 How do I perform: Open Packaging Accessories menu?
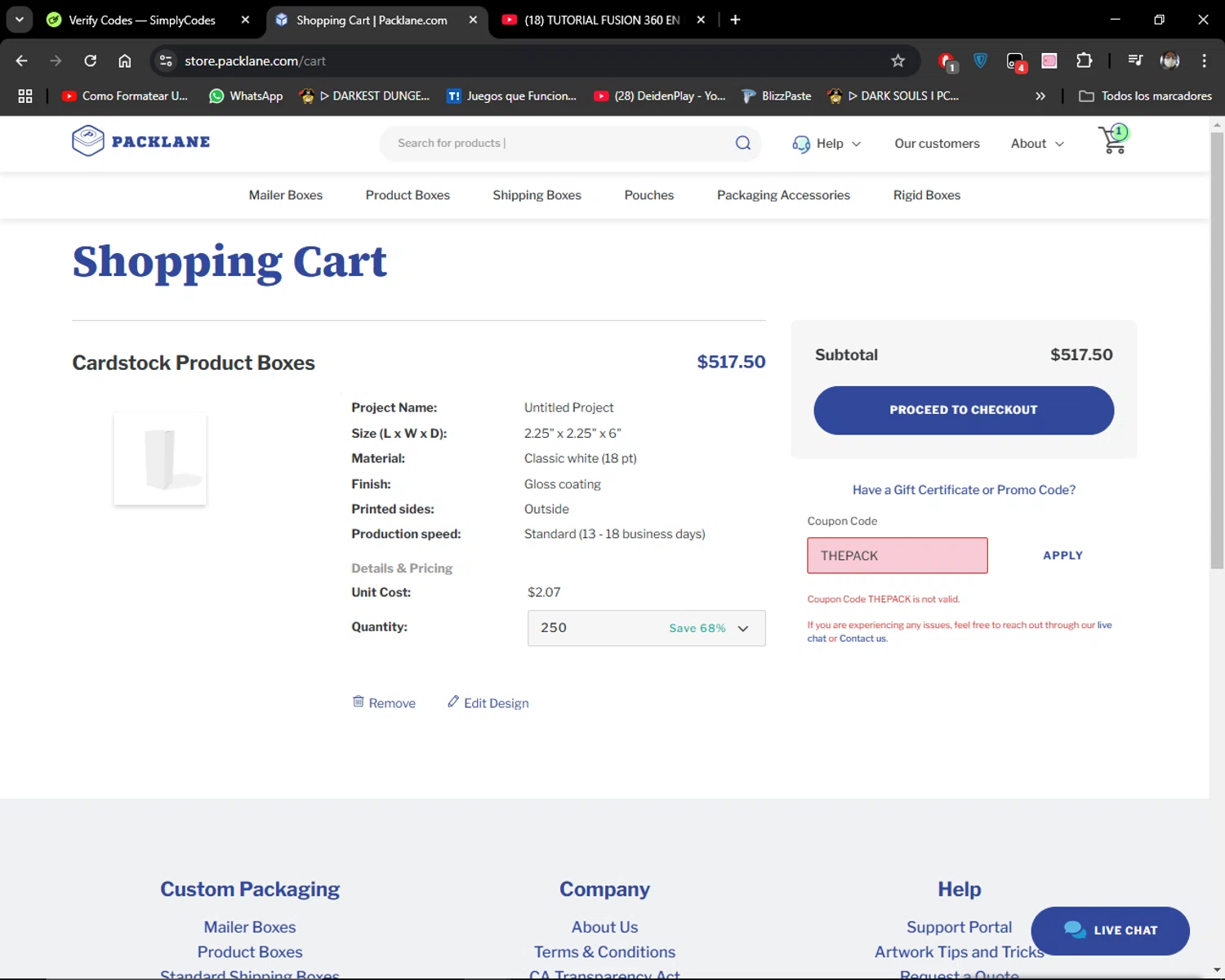[x=783, y=195]
